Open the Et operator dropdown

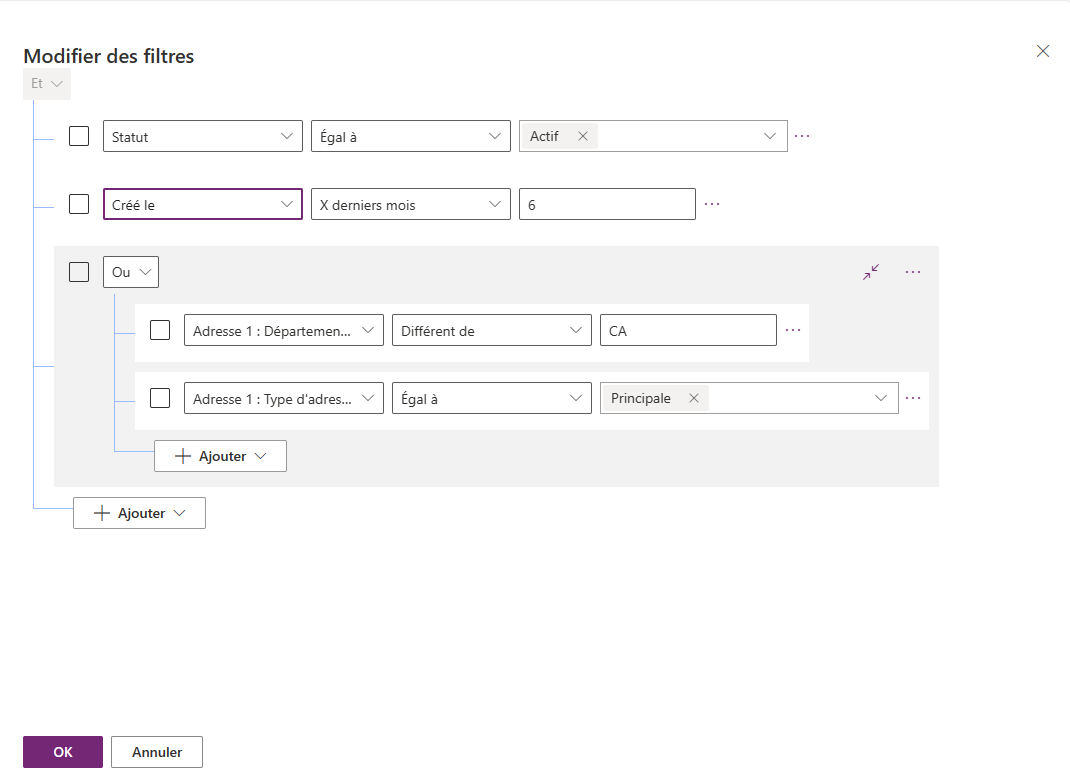tap(47, 83)
